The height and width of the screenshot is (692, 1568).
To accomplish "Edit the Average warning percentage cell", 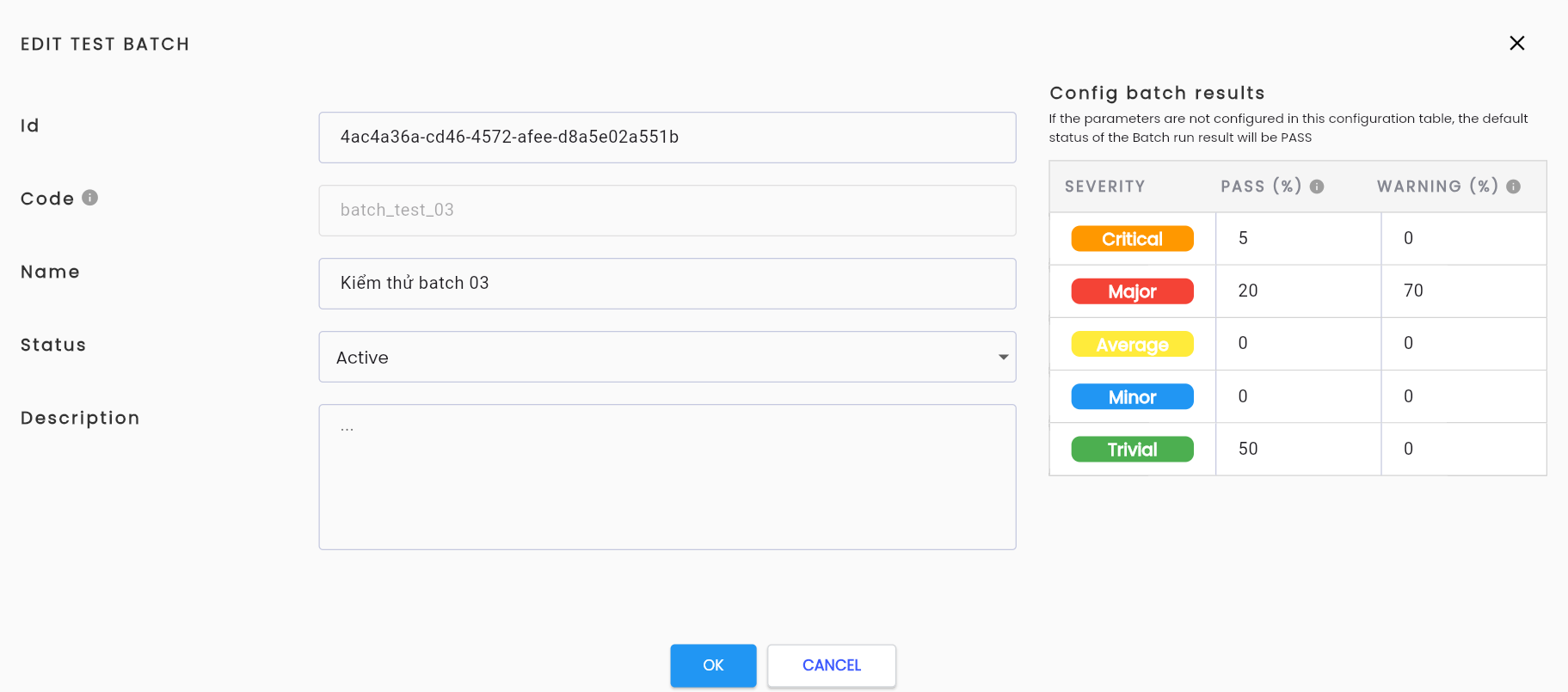I will point(1464,344).
